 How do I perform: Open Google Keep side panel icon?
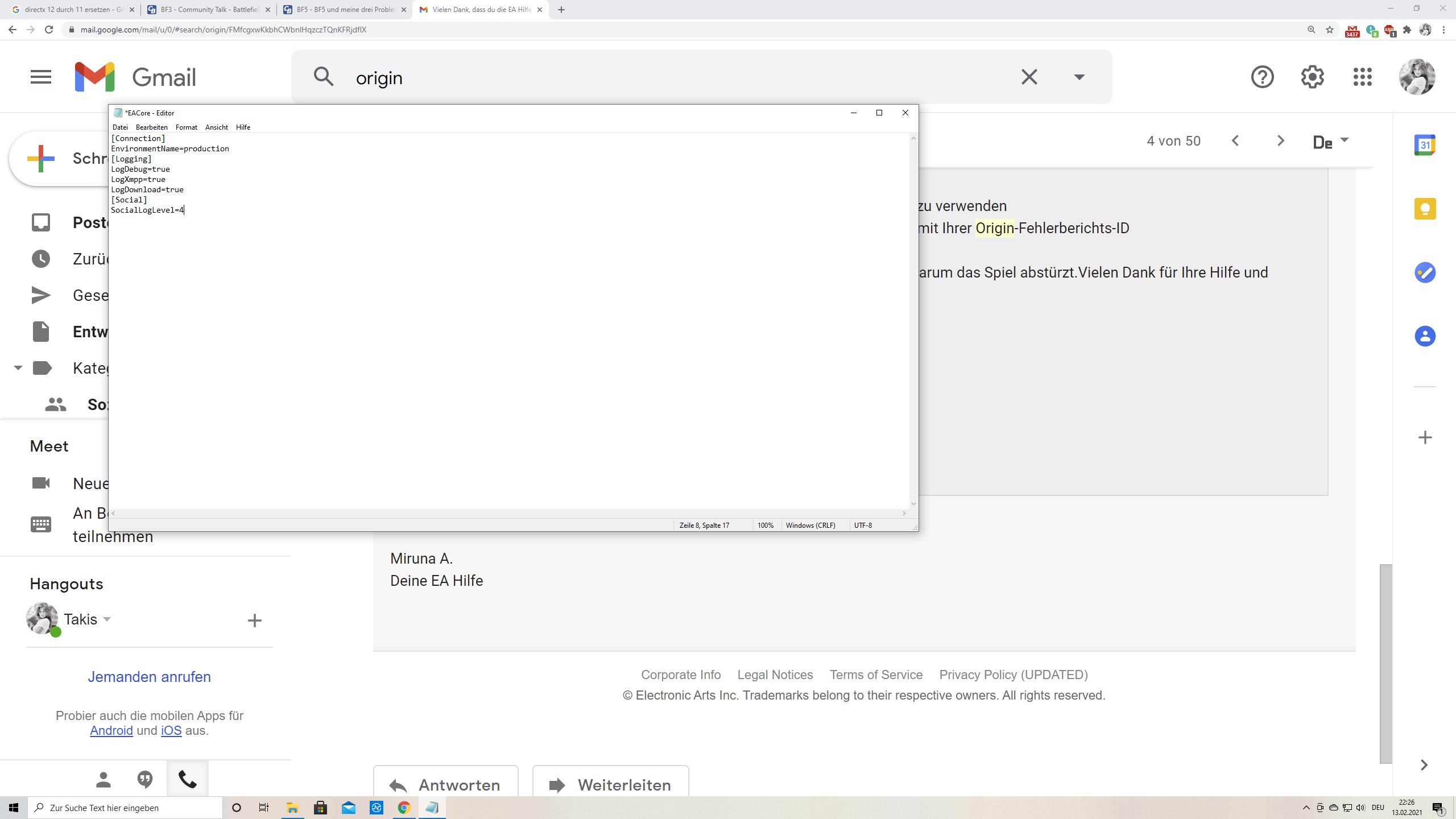[1425, 209]
